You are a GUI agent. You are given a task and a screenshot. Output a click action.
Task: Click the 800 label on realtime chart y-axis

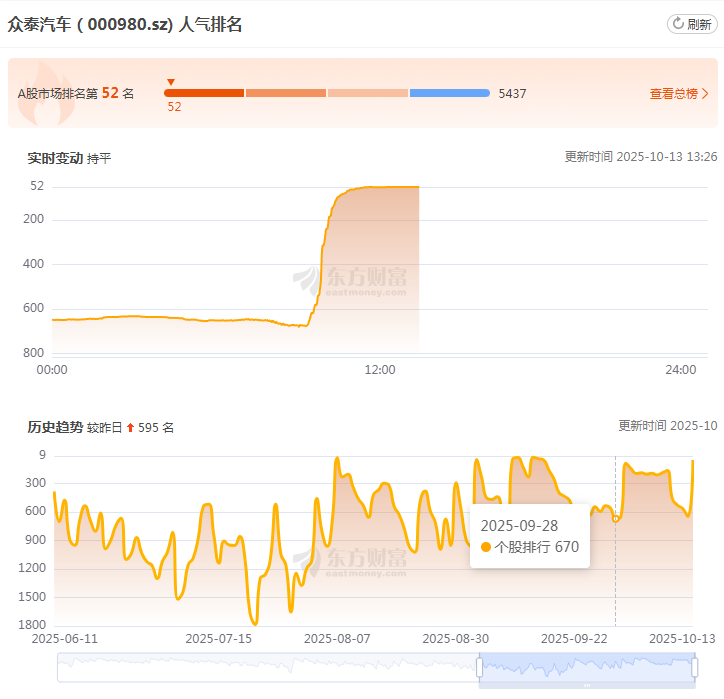tap(33, 353)
